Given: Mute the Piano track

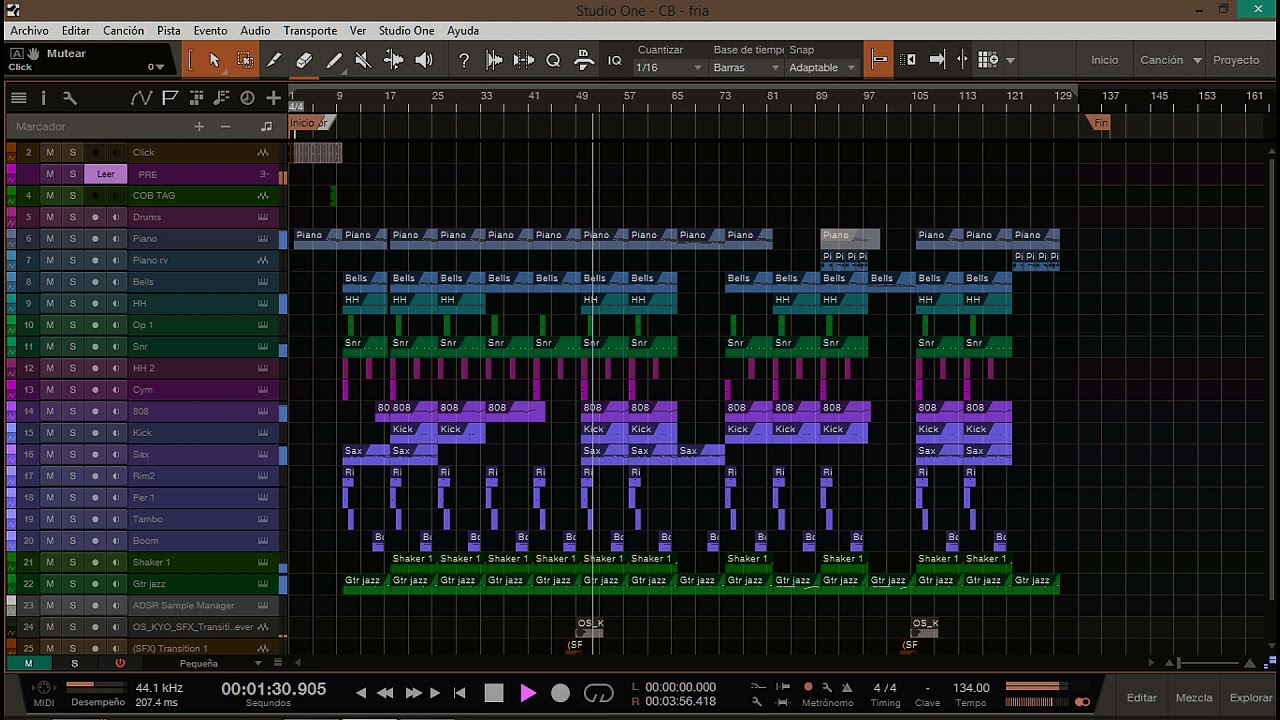Looking at the screenshot, I should coord(50,239).
